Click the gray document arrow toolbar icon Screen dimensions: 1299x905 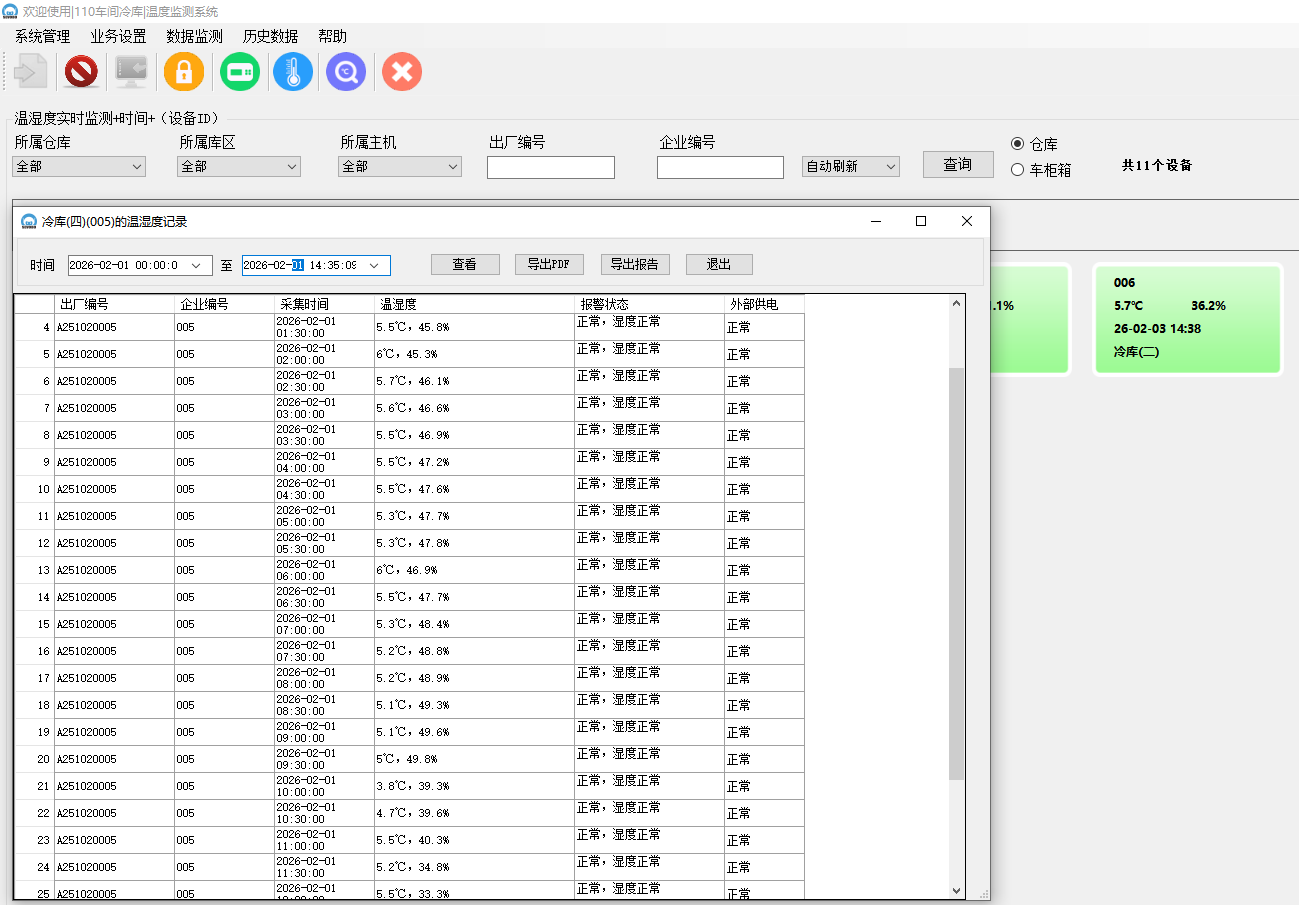point(30,72)
